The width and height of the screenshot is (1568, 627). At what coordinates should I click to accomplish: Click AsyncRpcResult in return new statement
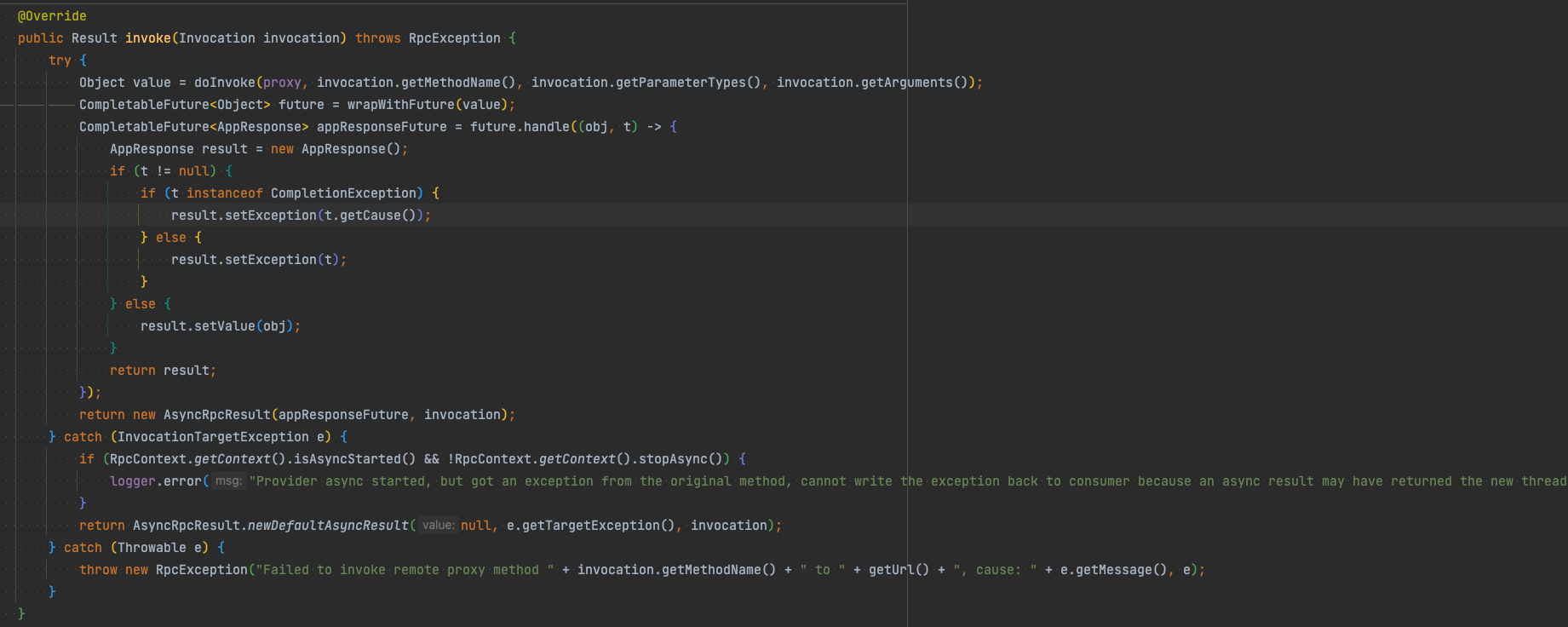[217, 415]
